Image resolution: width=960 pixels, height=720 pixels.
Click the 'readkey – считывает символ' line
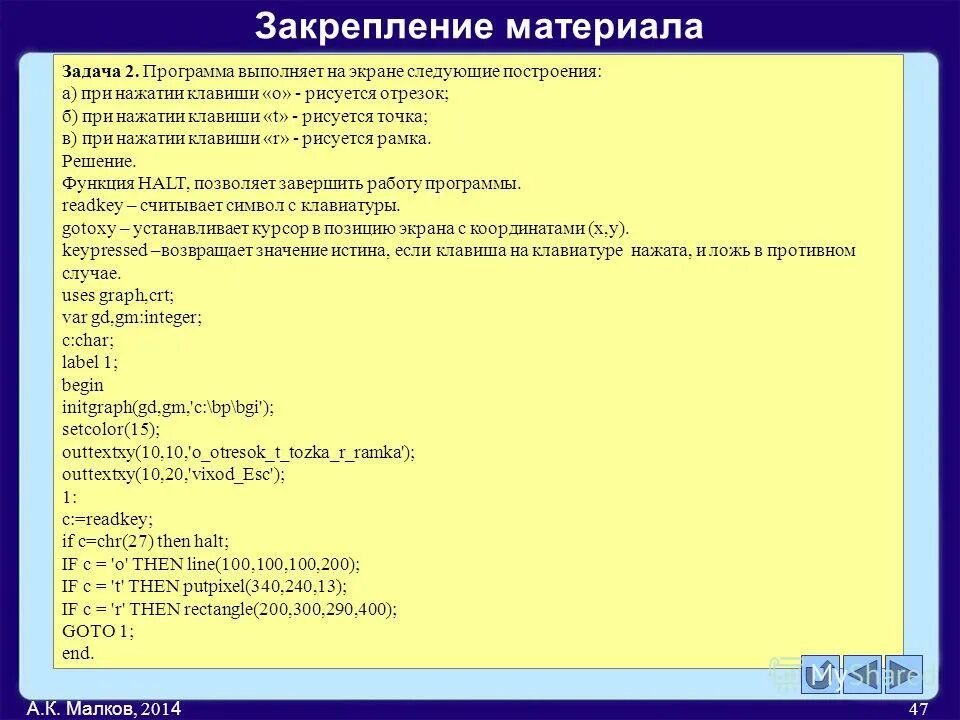pos(231,206)
